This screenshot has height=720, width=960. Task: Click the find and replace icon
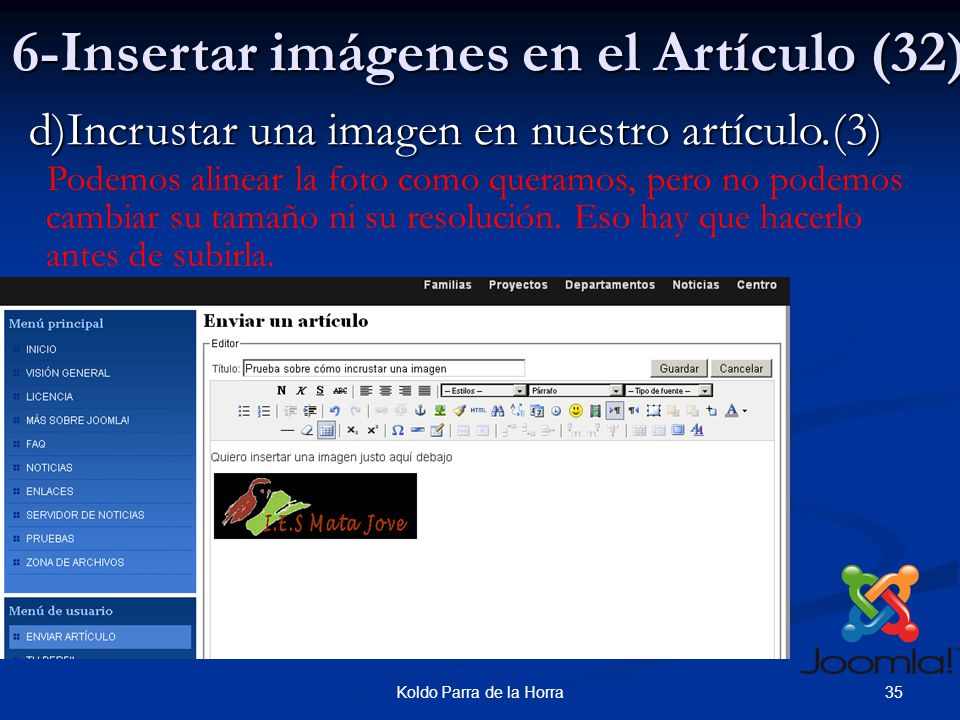coord(517,411)
